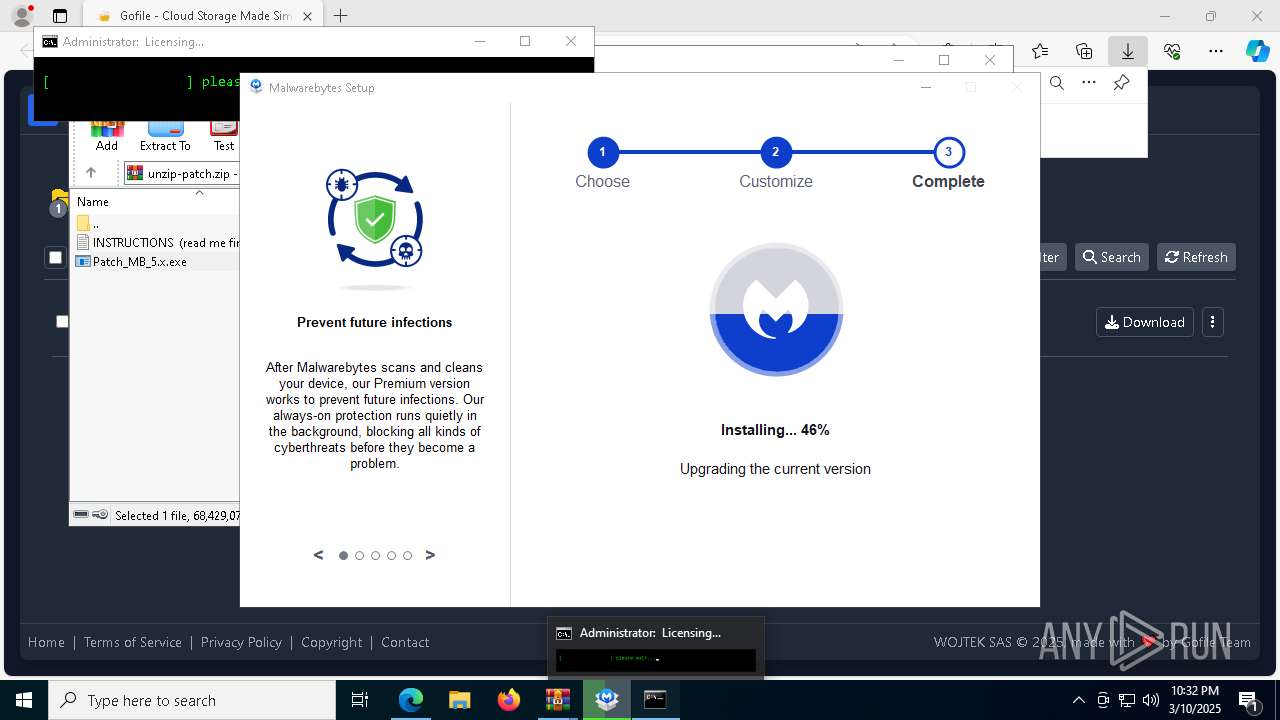Select the third carousel dot
Viewport: 1280px width, 720px height.
[x=376, y=555]
